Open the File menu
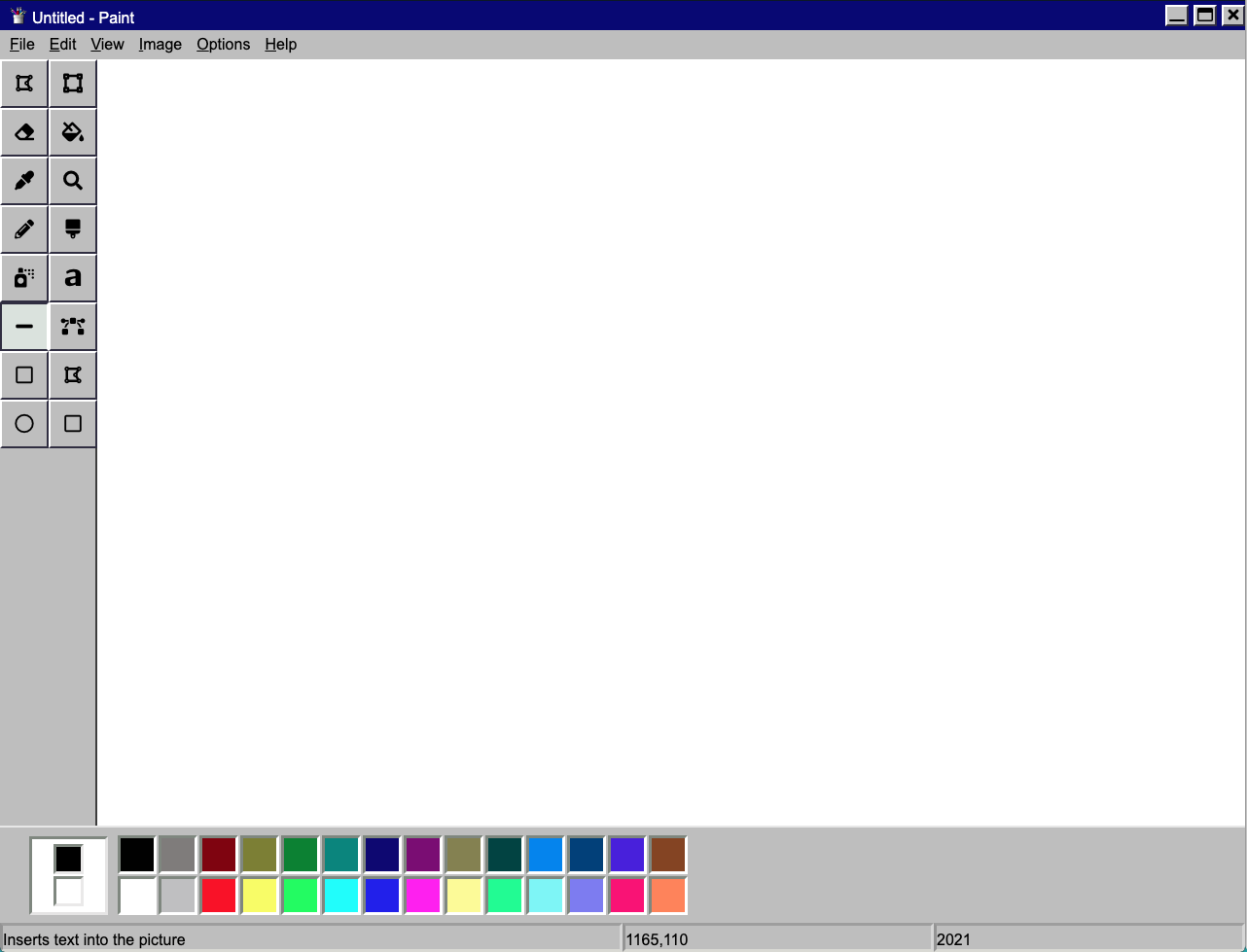Image resolution: width=1247 pixels, height=952 pixels. [x=21, y=45]
